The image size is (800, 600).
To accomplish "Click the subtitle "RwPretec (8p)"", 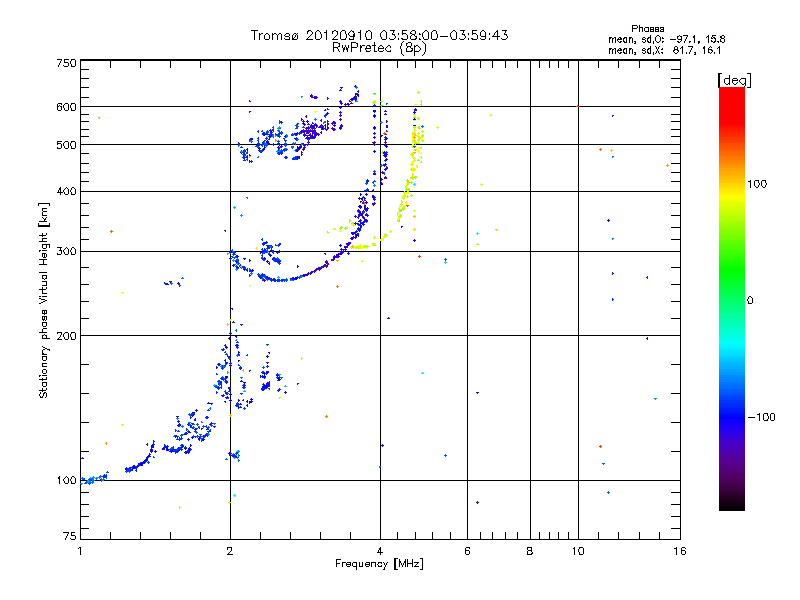I will coord(379,48).
